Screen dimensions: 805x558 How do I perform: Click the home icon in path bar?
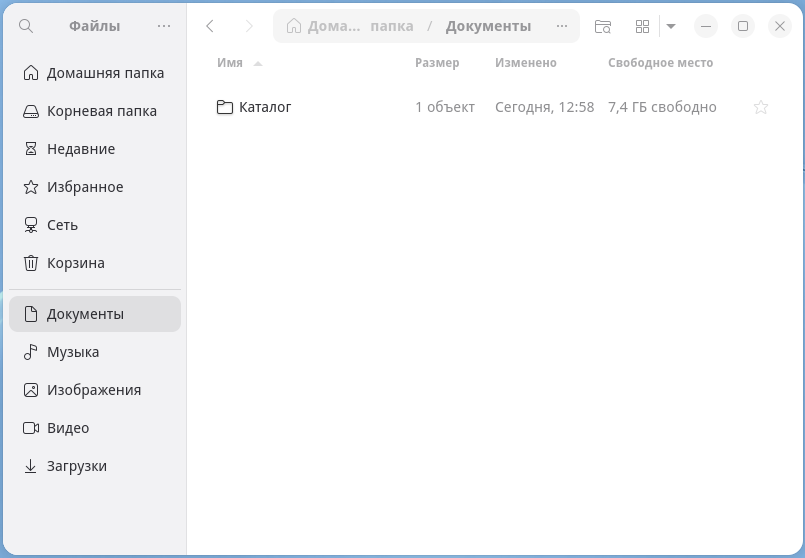click(x=294, y=26)
